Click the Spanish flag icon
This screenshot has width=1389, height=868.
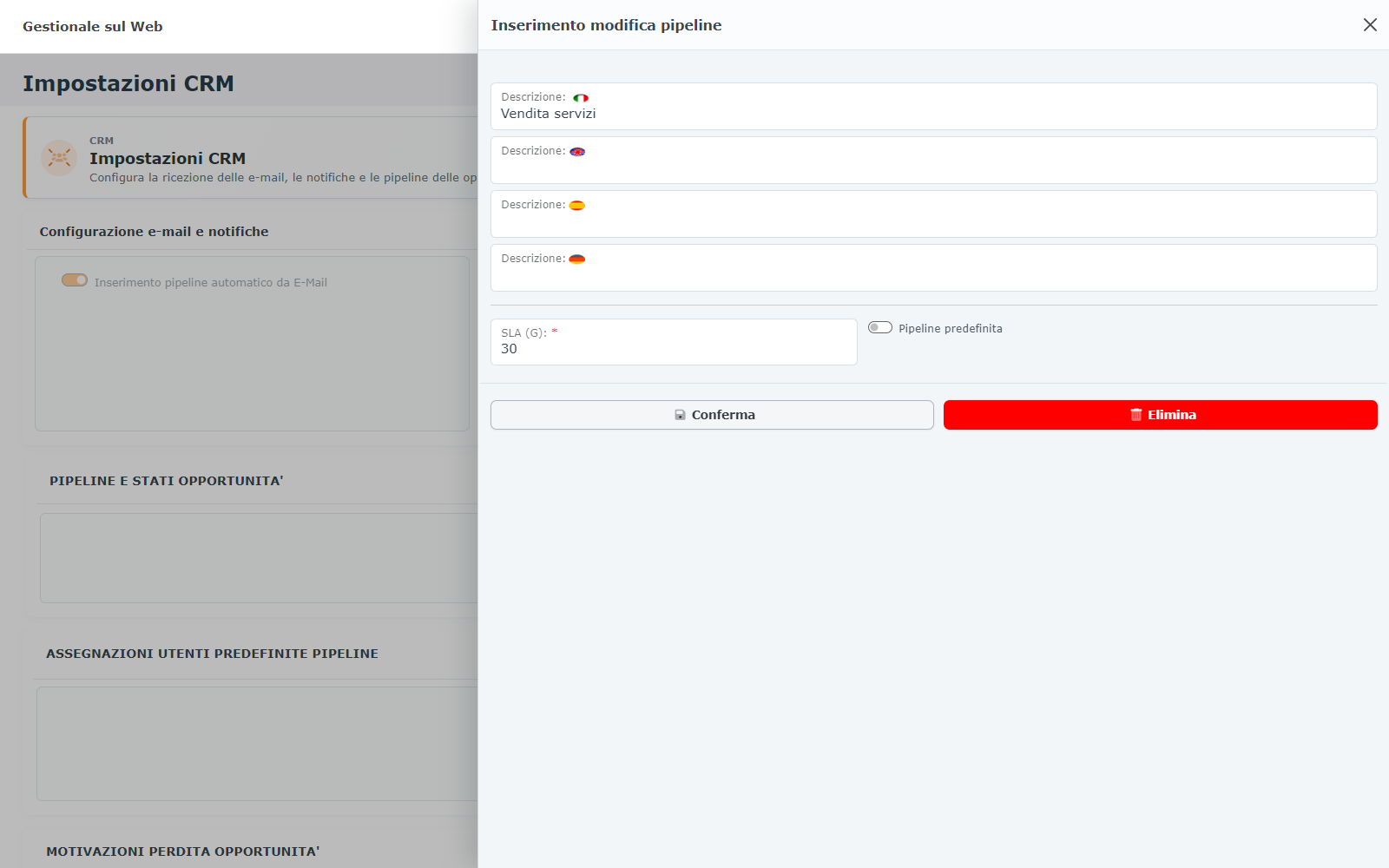tap(577, 206)
